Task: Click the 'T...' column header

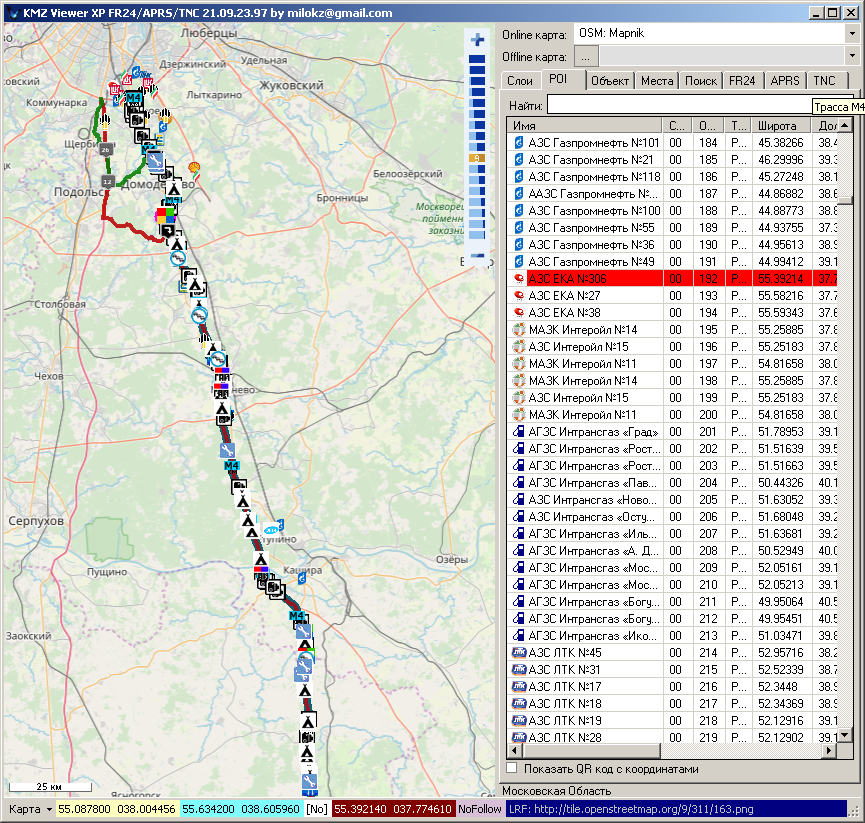Action: coord(738,125)
